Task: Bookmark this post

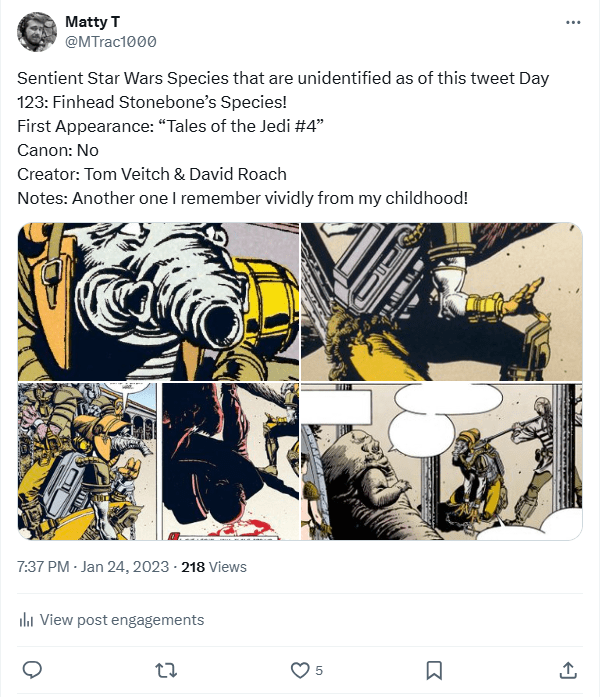Action: [434, 669]
